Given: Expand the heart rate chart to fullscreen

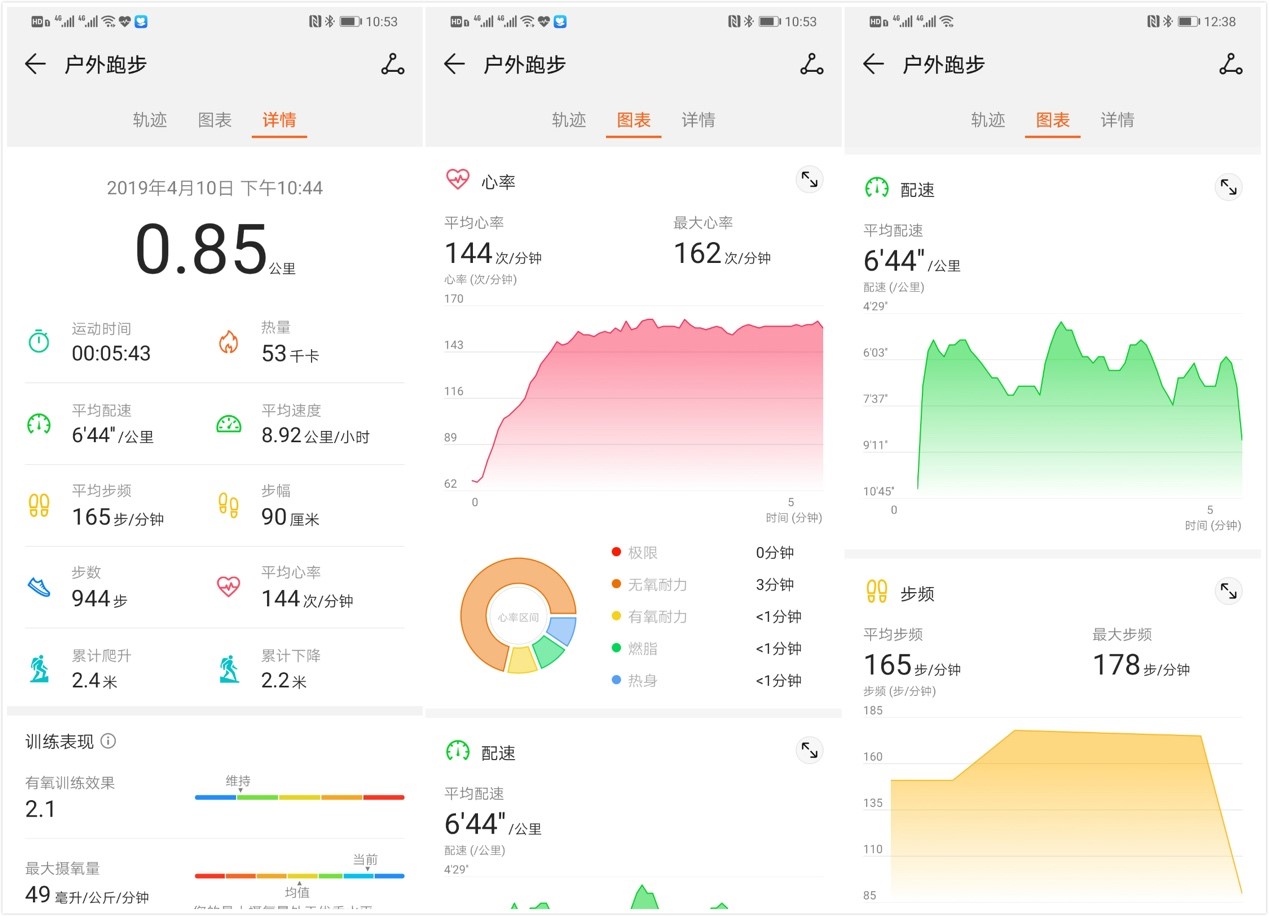Looking at the screenshot, I should point(809,179).
